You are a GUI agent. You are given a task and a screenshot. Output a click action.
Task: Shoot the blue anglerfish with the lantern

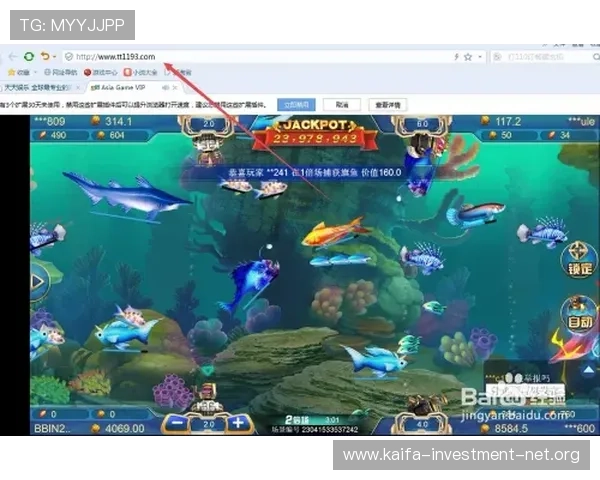click(249, 282)
